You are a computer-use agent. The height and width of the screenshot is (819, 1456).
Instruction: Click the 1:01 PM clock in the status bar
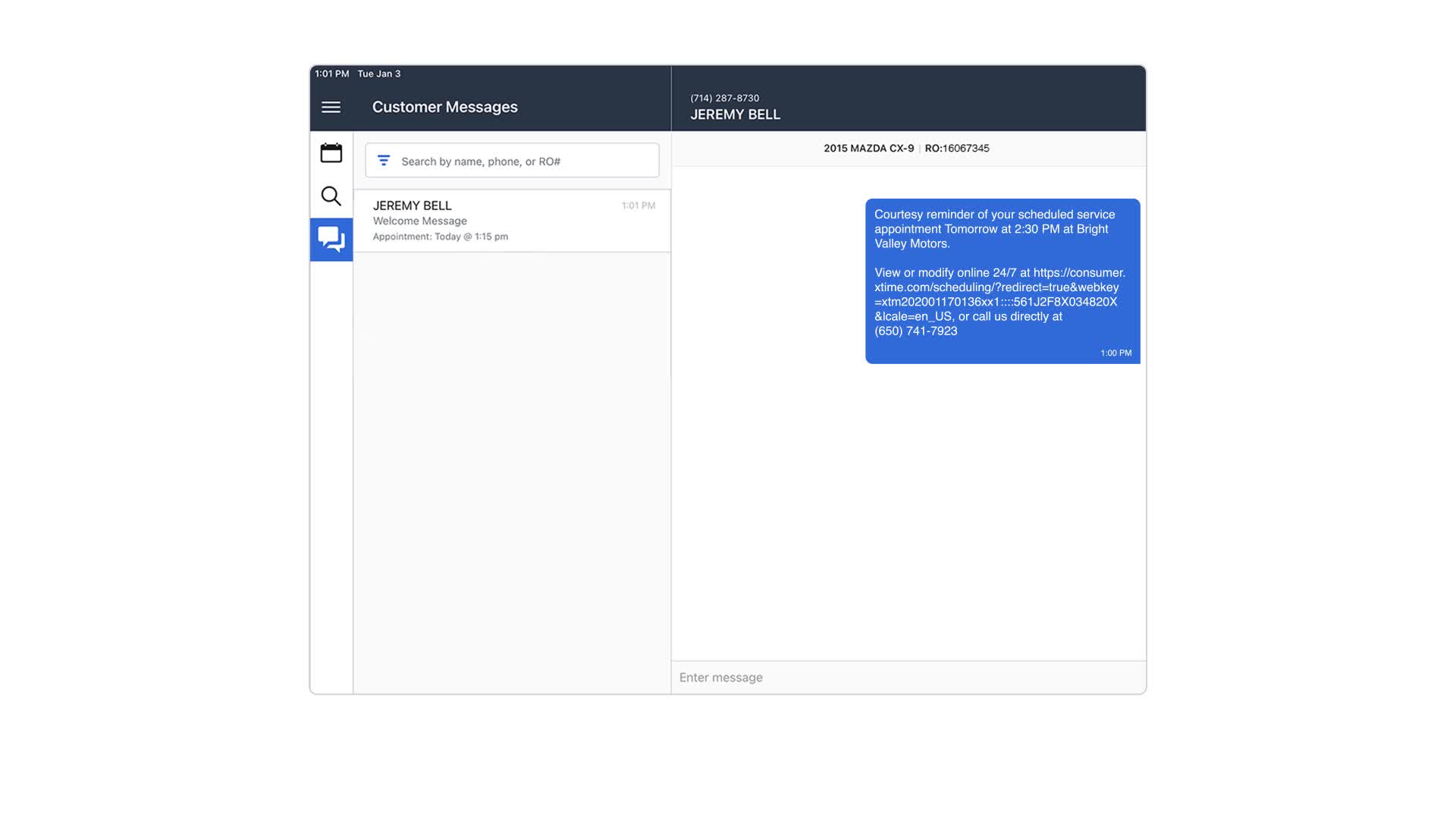(331, 74)
